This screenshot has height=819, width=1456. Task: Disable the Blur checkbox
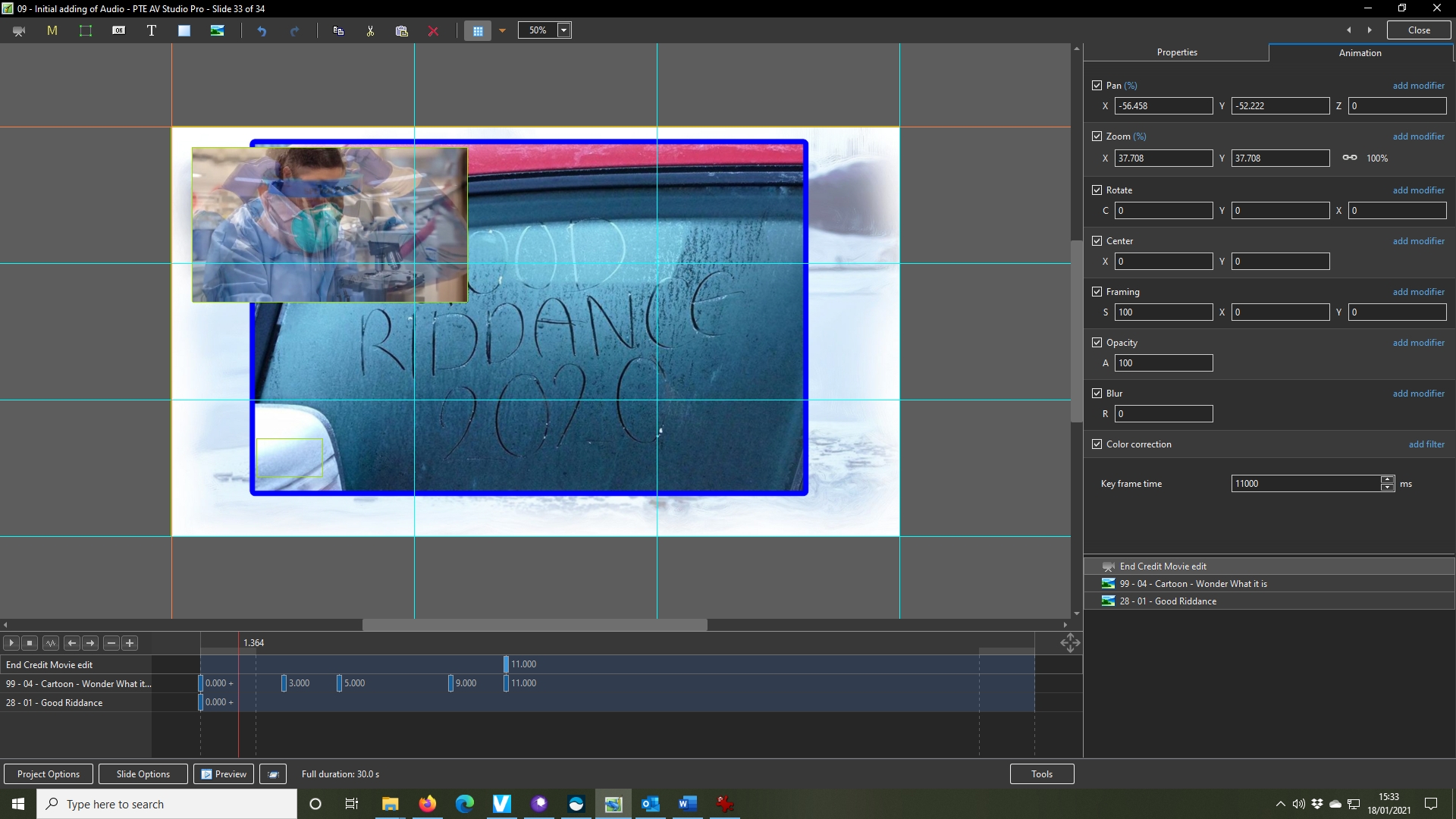click(x=1097, y=394)
